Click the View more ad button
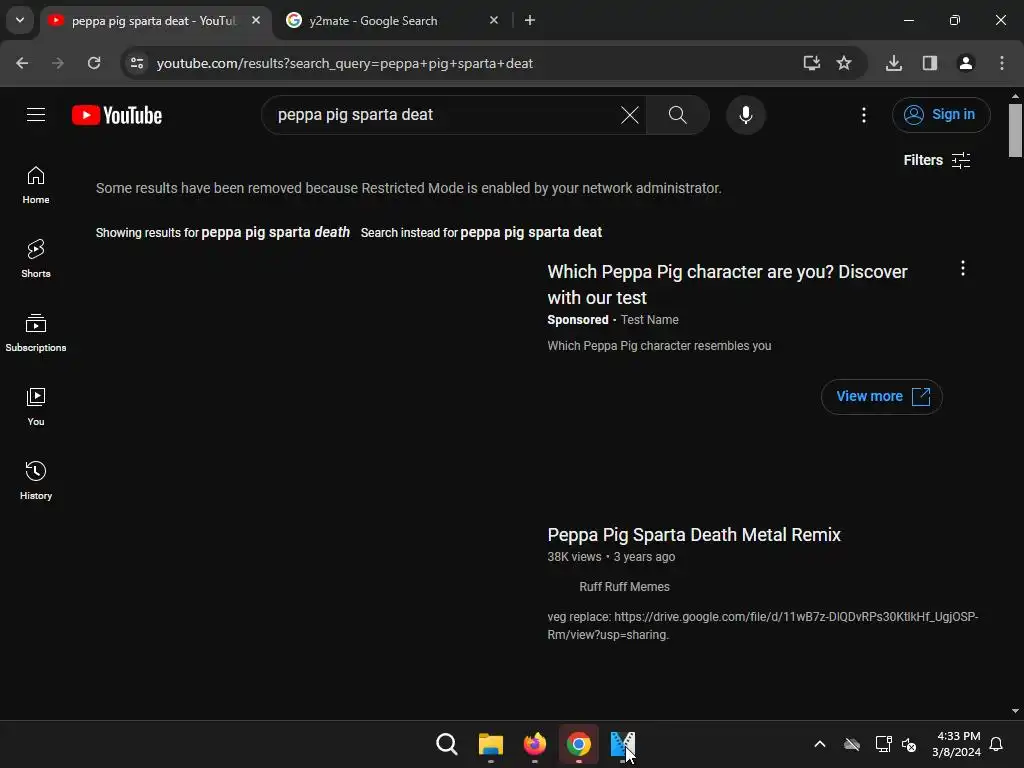Screen dimensions: 1024x768 coord(881,396)
